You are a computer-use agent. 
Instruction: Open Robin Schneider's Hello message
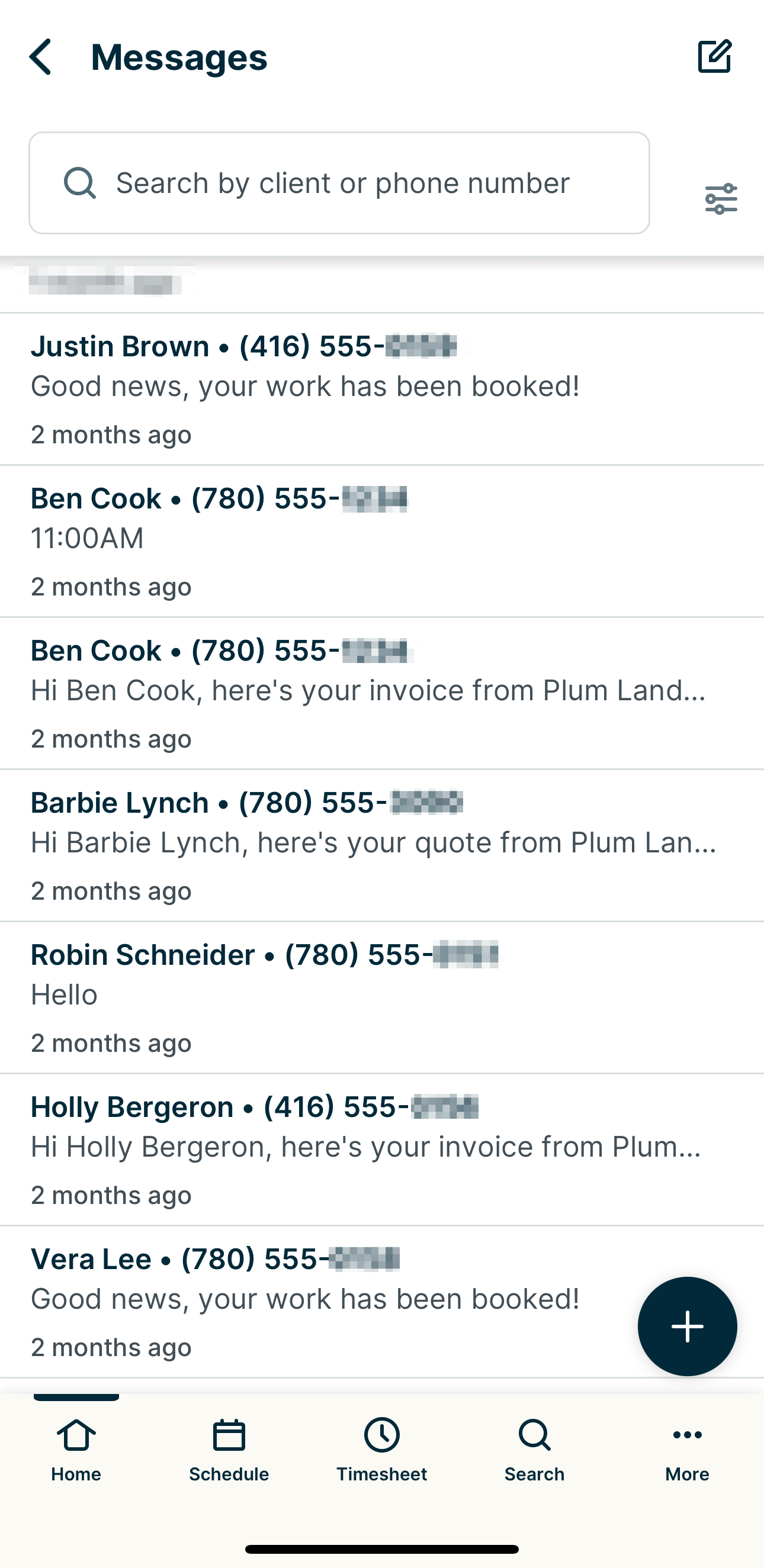(382, 998)
